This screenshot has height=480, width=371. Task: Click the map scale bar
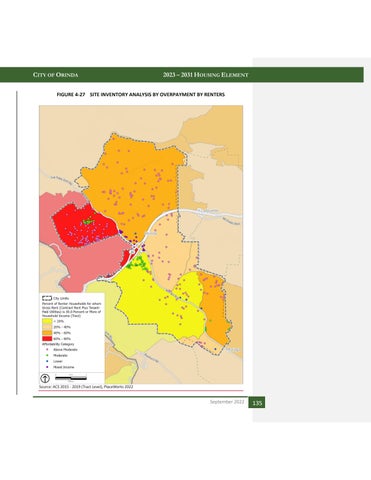point(71,378)
